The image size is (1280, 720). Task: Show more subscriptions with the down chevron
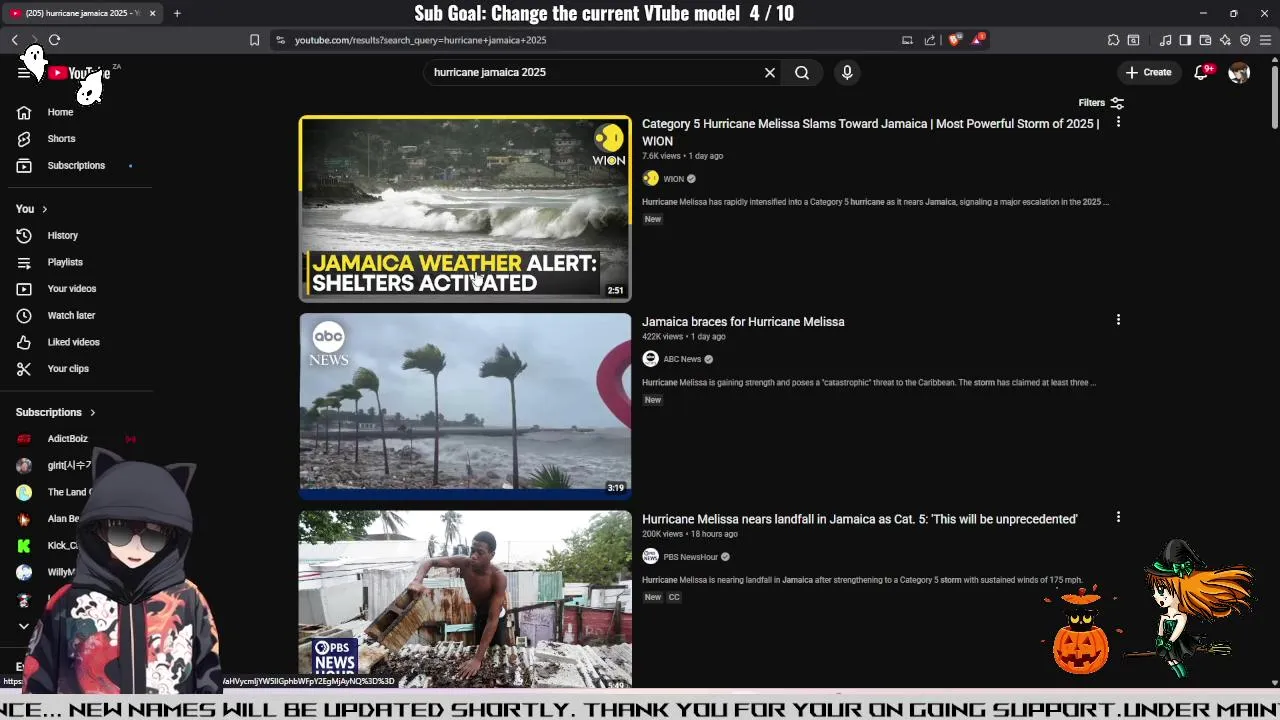click(24, 626)
